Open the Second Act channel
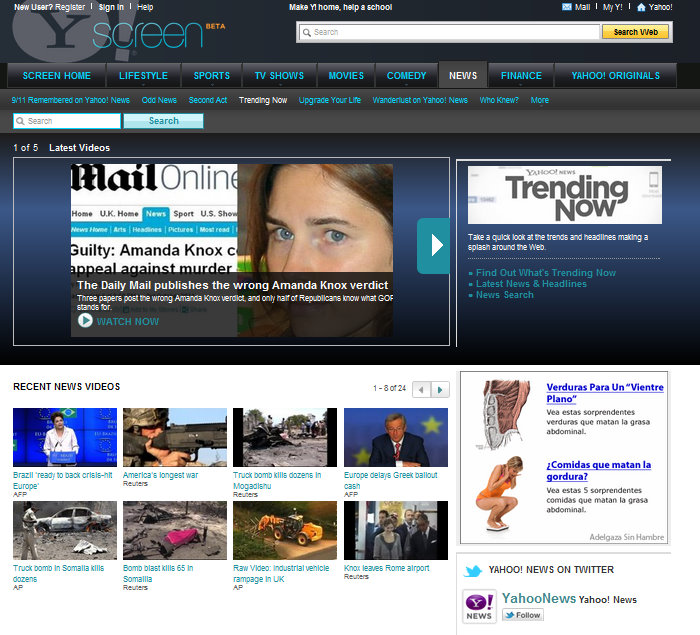Viewport: 700px width, 635px height. tap(208, 100)
